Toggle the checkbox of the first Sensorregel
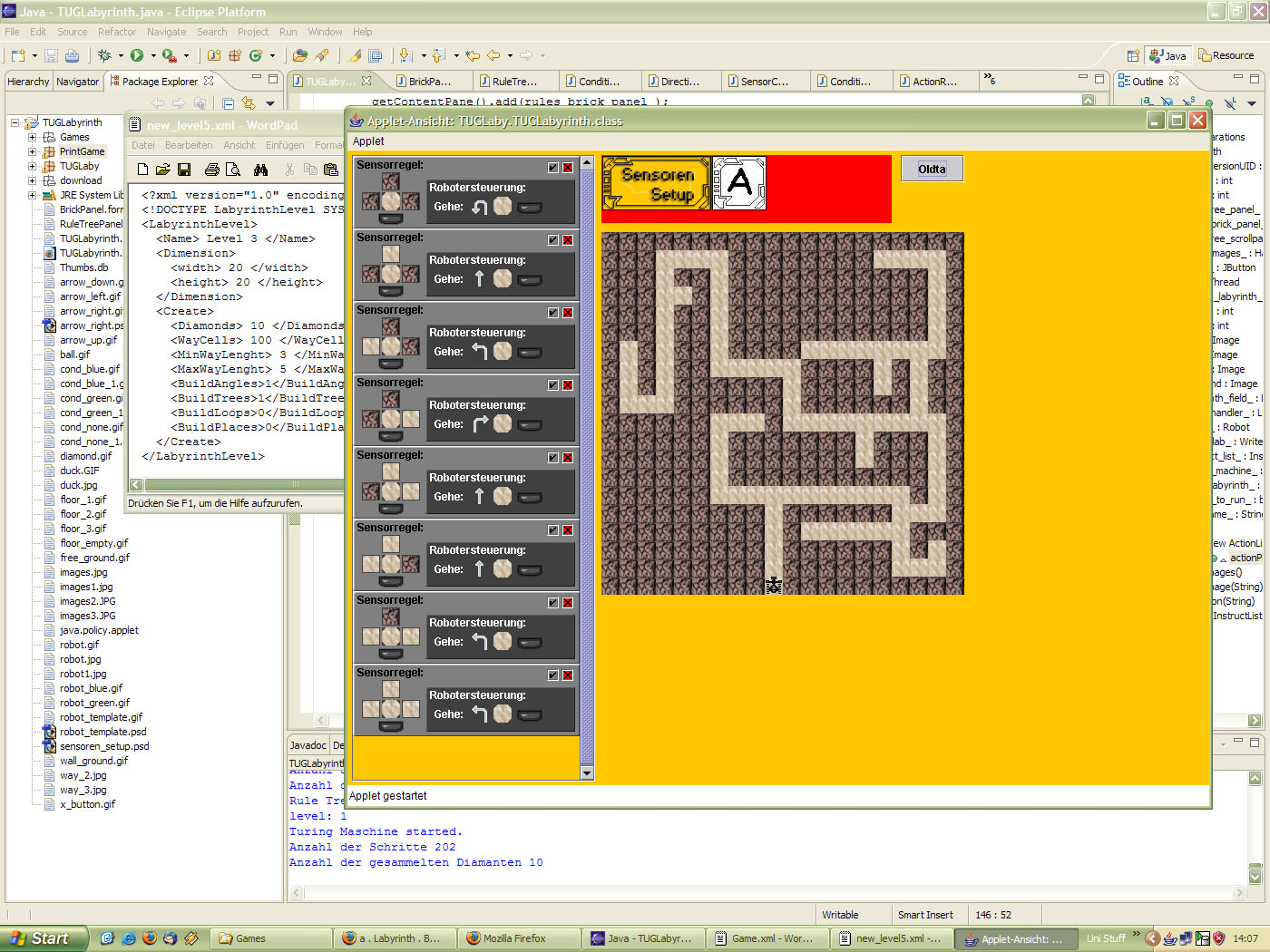Image resolution: width=1270 pixels, height=952 pixels. point(552,168)
